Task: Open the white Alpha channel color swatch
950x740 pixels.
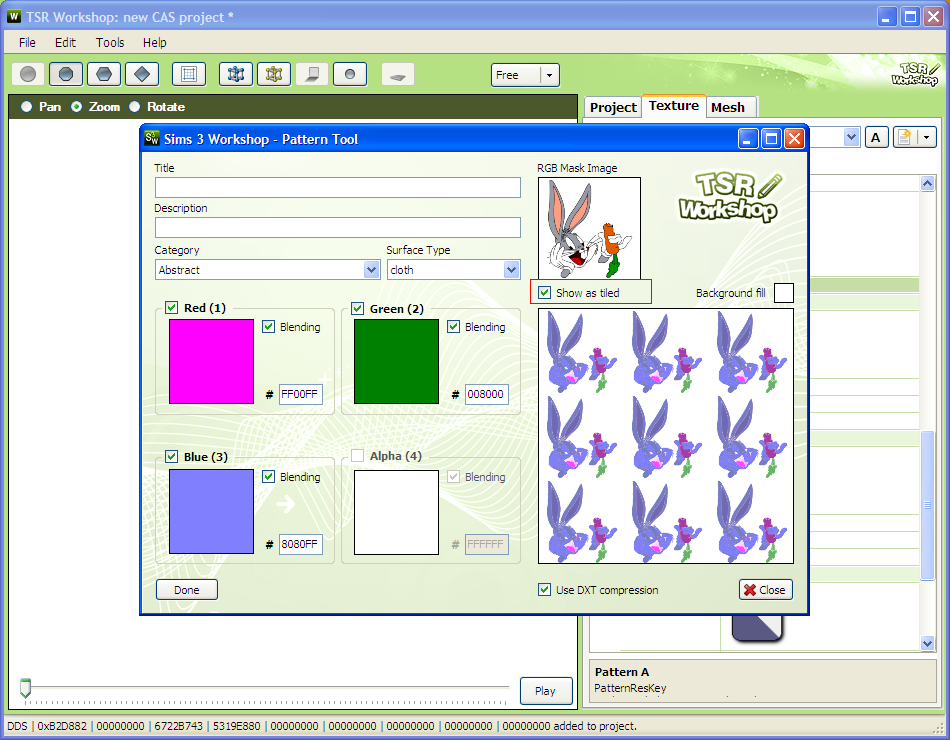Action: 396,512
